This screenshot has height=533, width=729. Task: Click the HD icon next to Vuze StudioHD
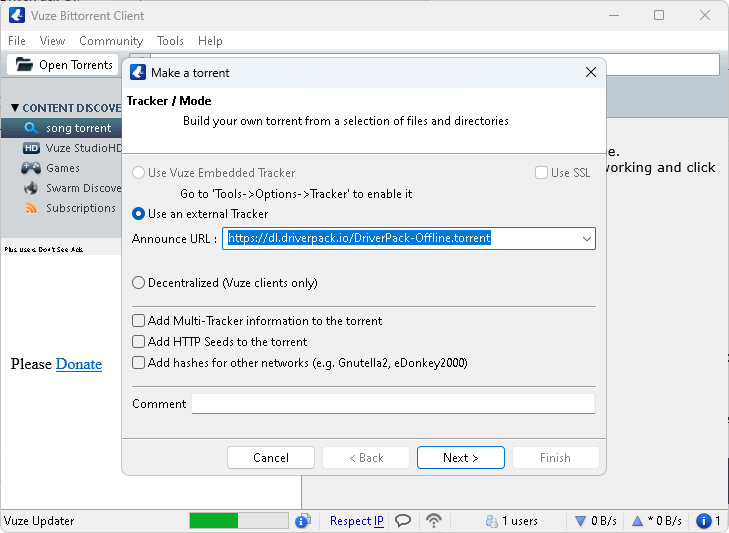[31, 148]
